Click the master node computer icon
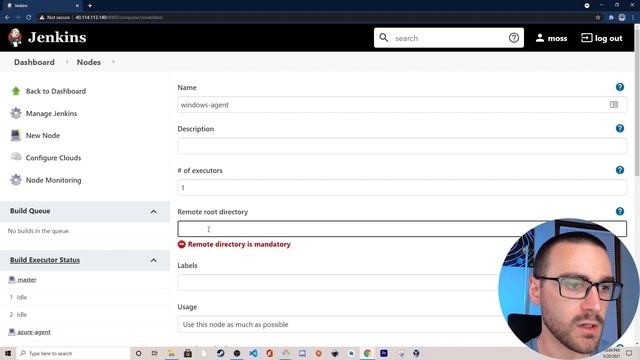The width and height of the screenshot is (640, 360). click(x=12, y=280)
